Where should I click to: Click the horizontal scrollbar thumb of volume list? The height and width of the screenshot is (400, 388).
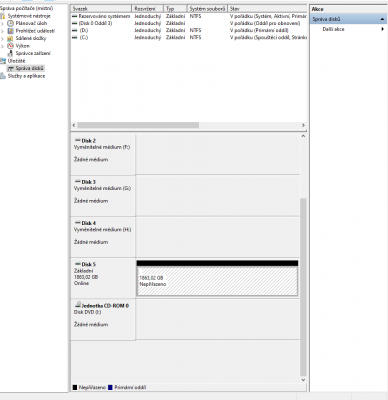138,125
